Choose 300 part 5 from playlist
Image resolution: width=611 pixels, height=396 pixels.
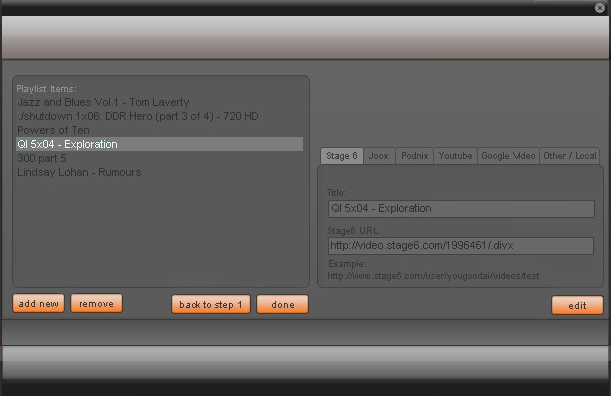tap(159, 158)
